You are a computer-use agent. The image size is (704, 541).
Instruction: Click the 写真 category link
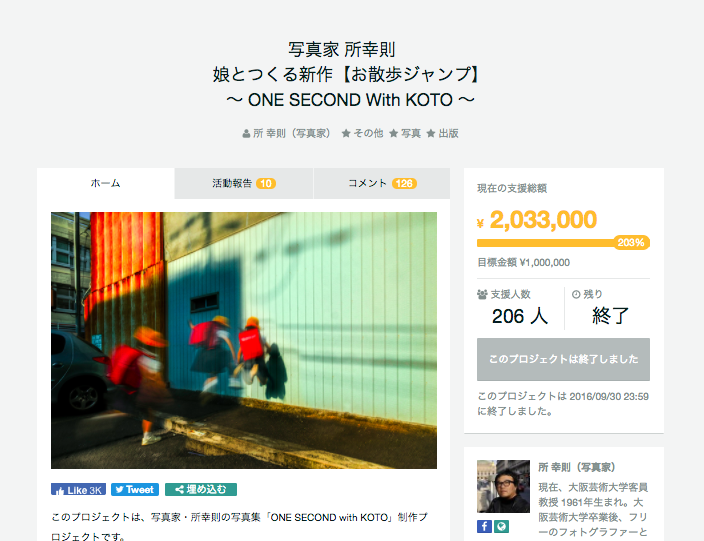click(411, 134)
